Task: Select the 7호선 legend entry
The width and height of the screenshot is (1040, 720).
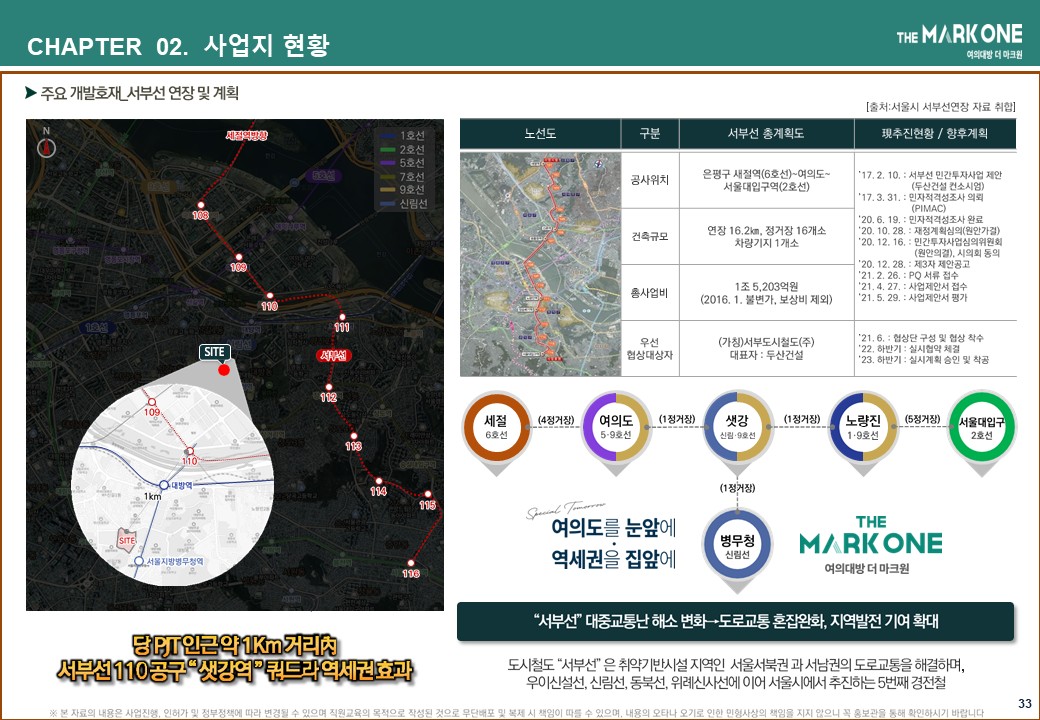Action: pos(403,176)
